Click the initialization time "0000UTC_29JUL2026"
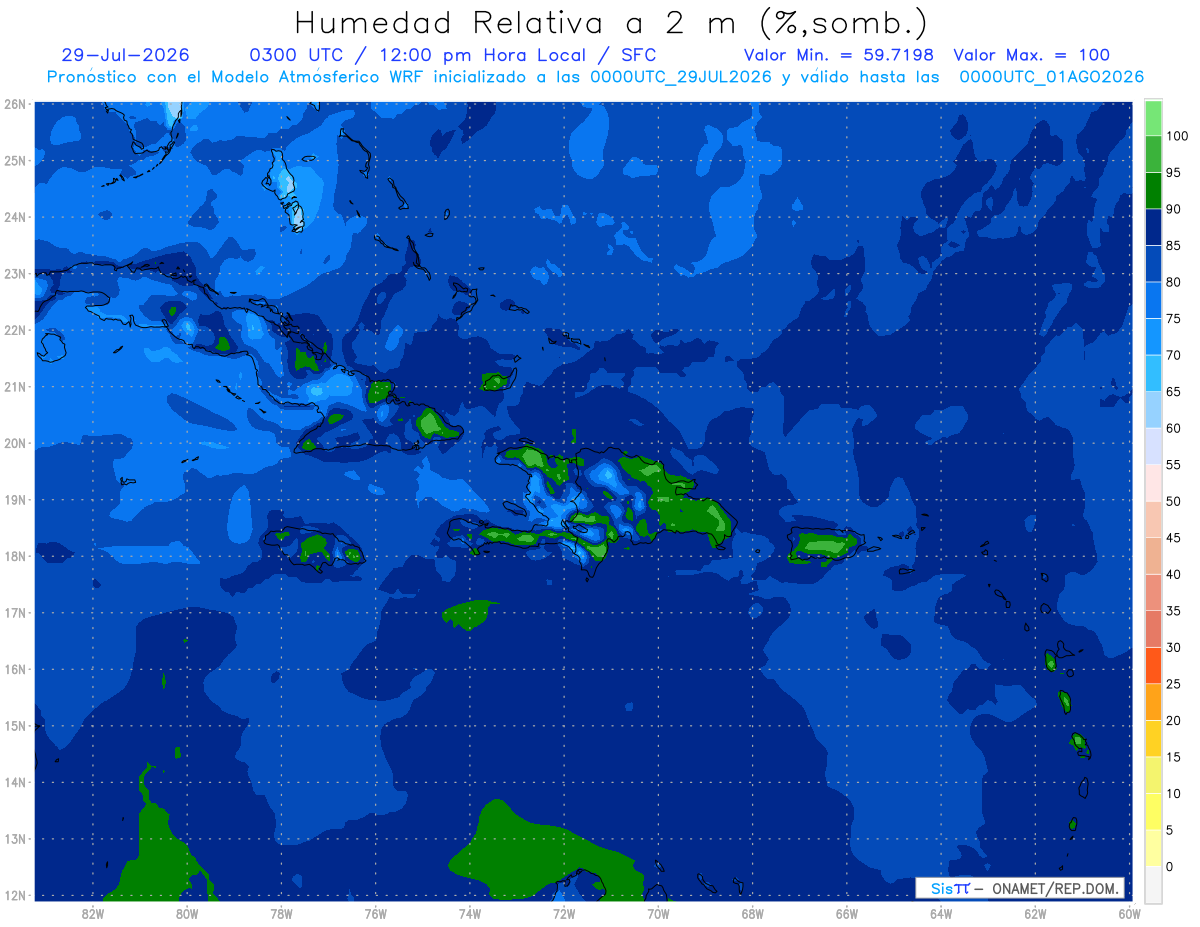1200x927 pixels. pyautogui.click(x=681, y=77)
